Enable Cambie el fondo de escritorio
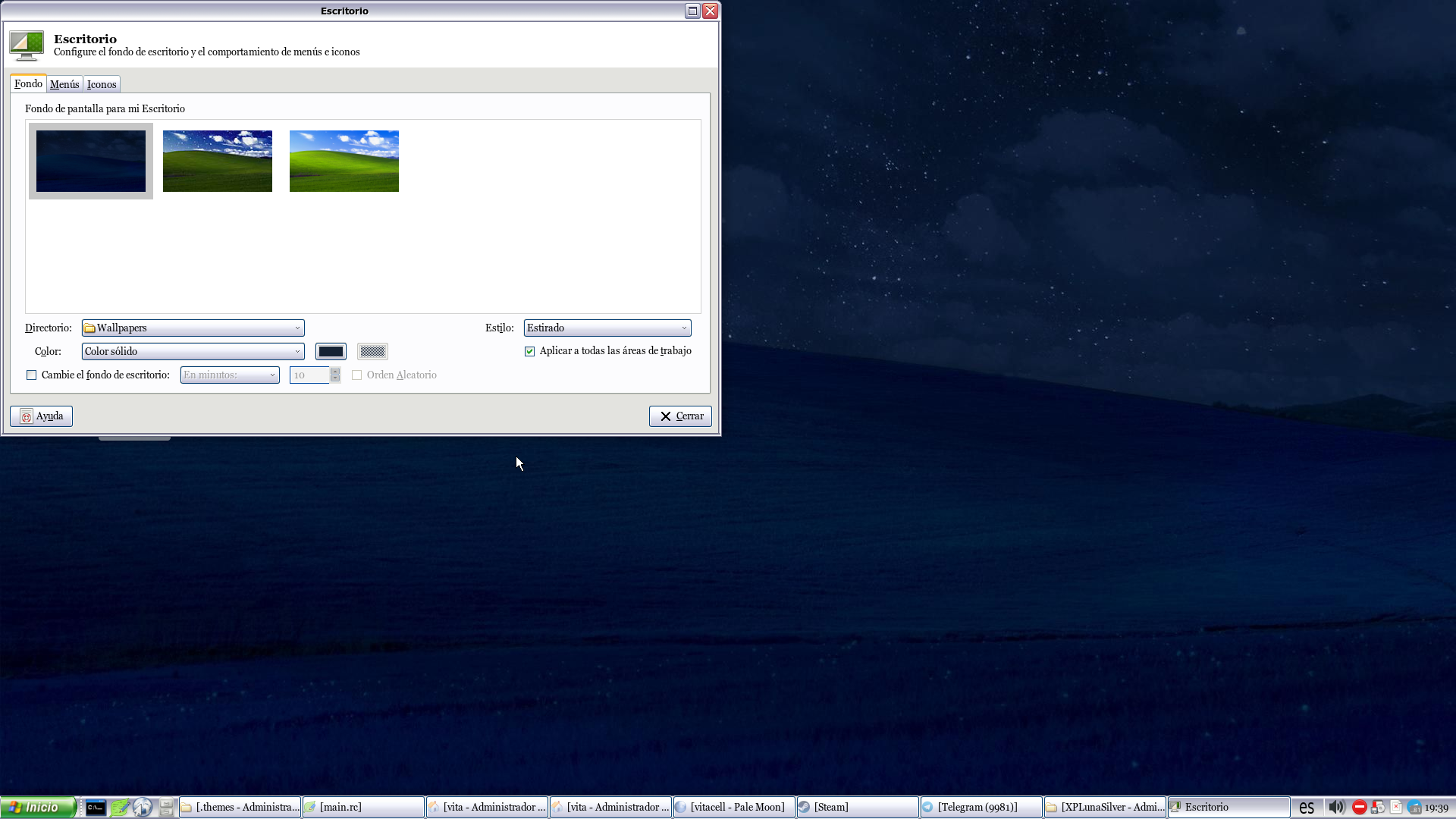The width and height of the screenshot is (1456, 819). click(x=31, y=375)
